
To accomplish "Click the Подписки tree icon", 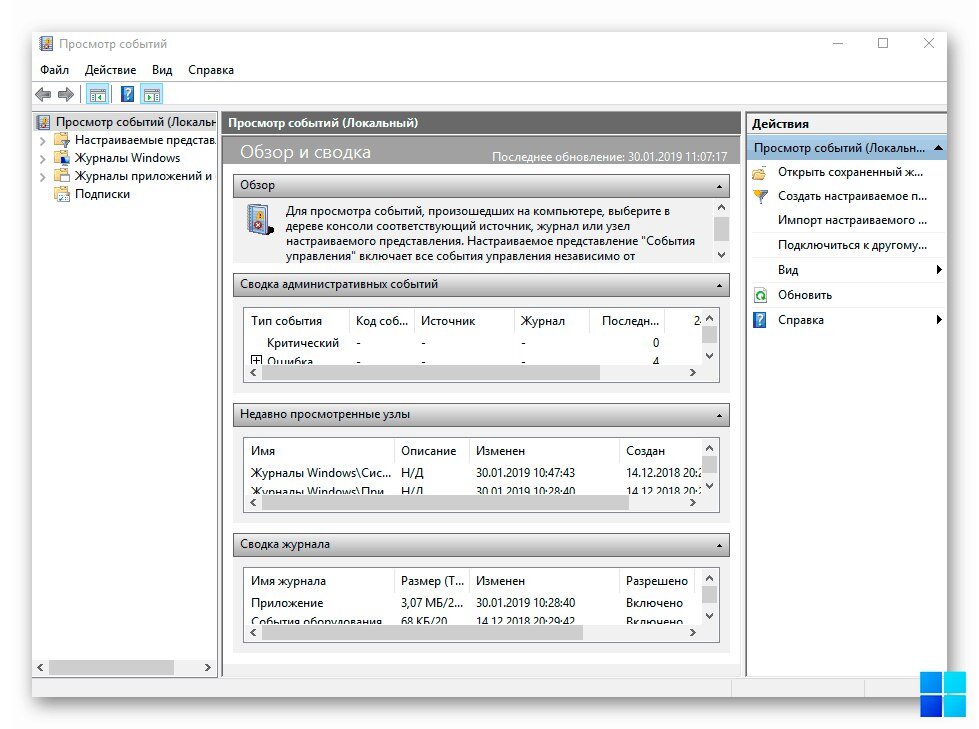I will coord(62,194).
